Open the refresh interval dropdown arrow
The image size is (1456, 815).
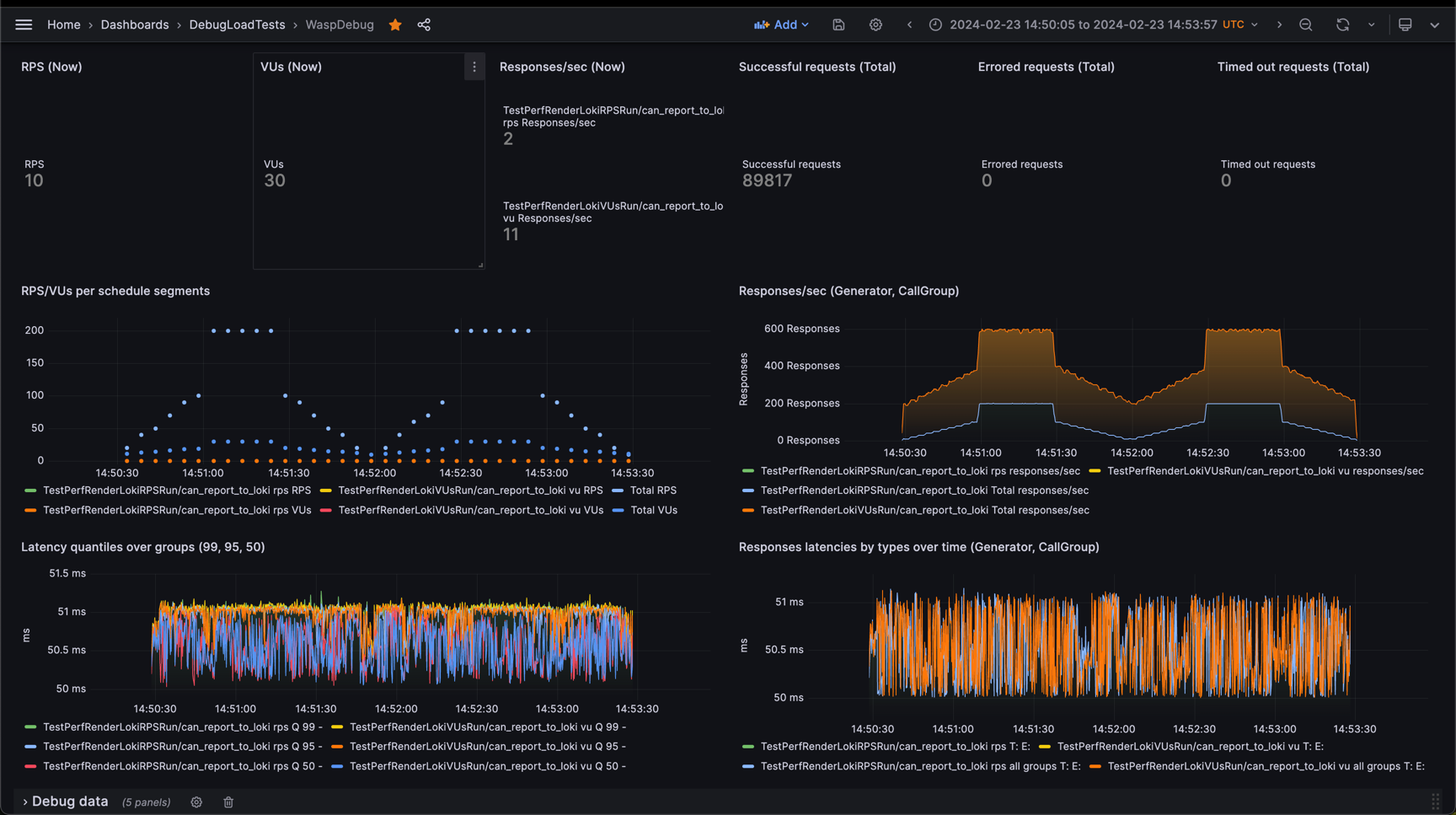click(x=1371, y=24)
